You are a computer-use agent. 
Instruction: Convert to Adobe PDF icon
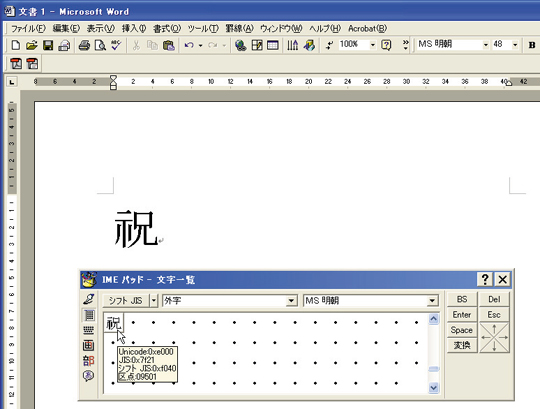point(16,64)
